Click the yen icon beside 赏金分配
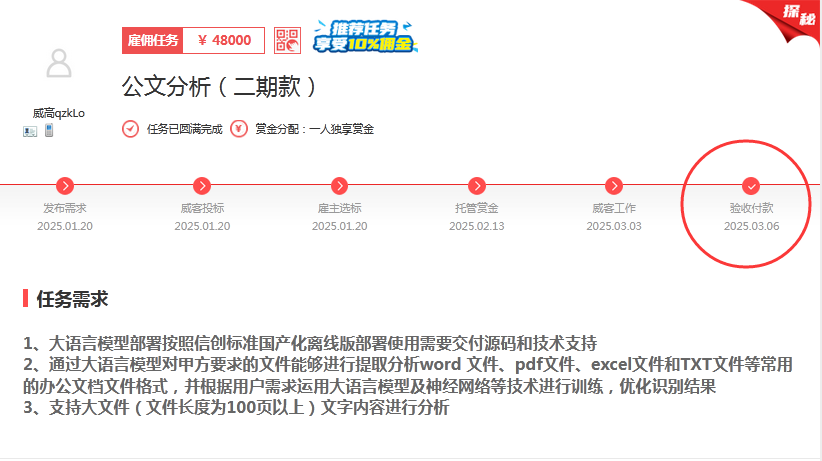This screenshot has height=461, width=822. [239, 128]
